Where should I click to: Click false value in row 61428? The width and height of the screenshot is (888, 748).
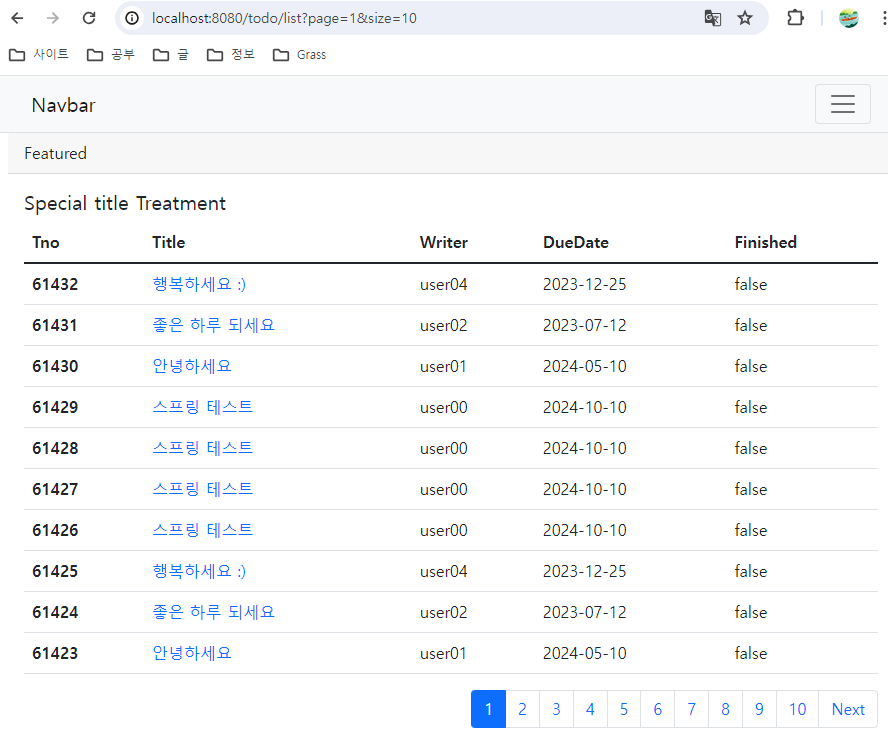click(x=751, y=448)
